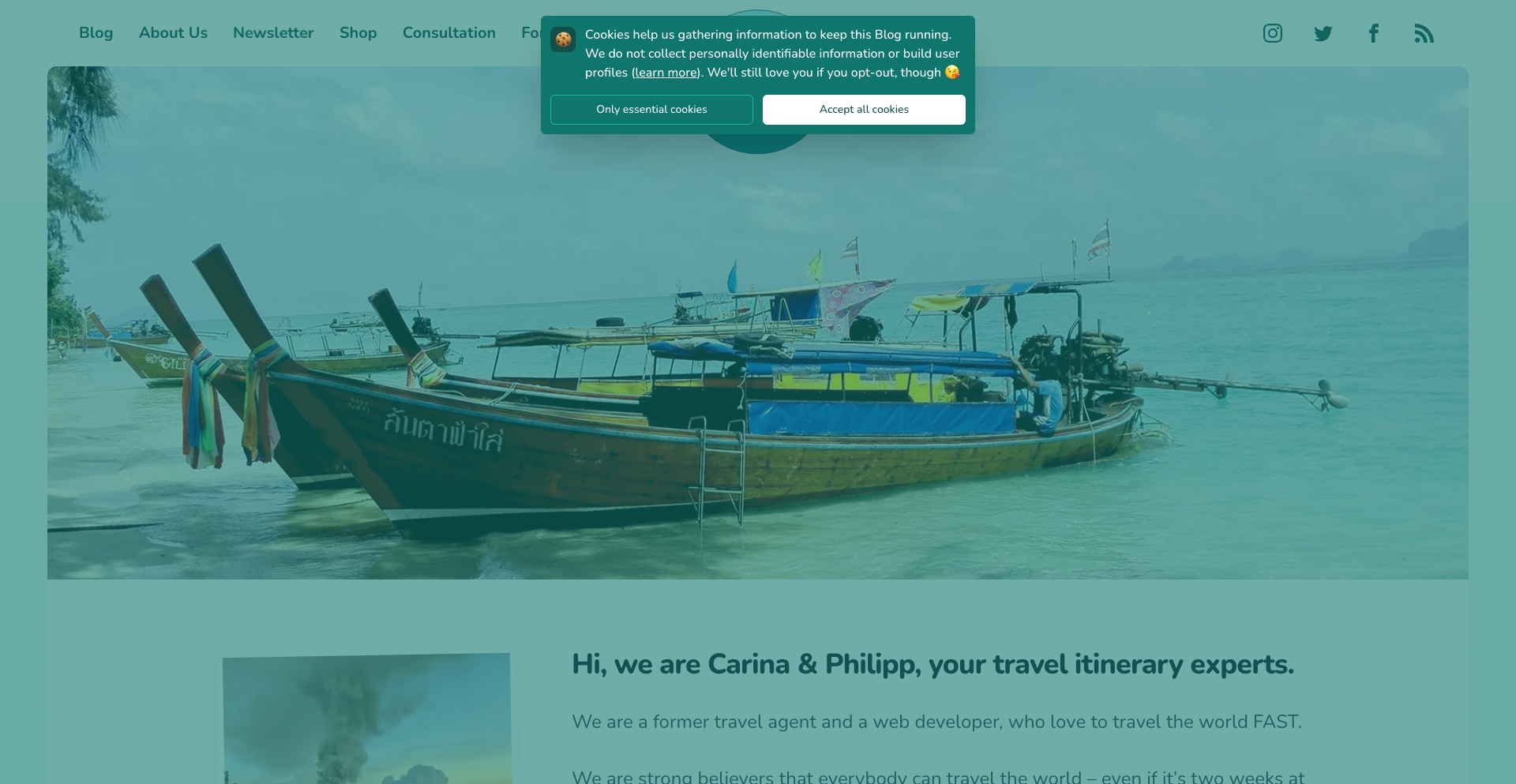Open the Consultation menu item
This screenshot has height=784, width=1516.
pos(449,33)
